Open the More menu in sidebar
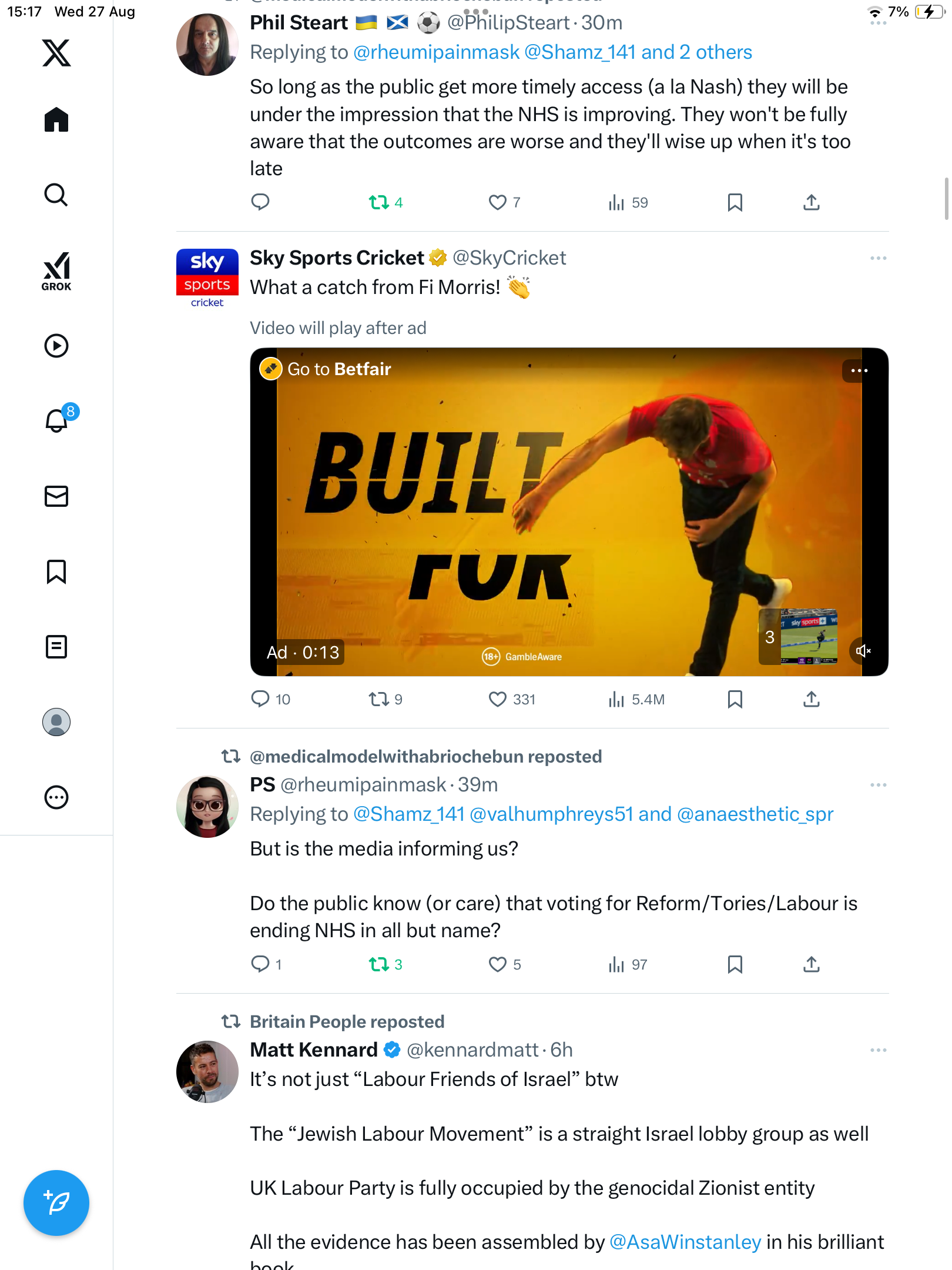This screenshot has width=952, height=1270. [56, 797]
